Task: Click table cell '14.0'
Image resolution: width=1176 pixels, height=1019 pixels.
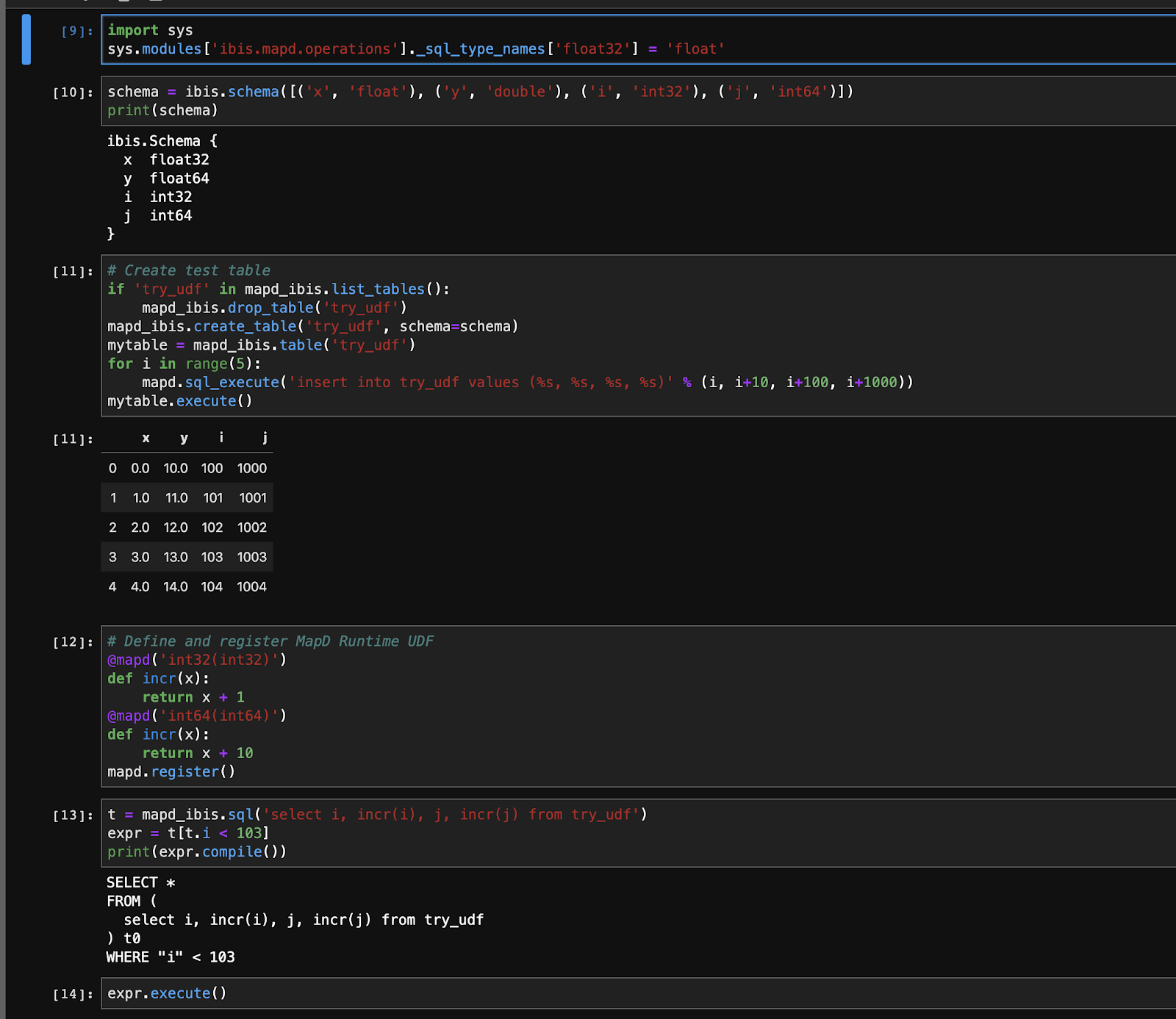Action: (x=176, y=587)
